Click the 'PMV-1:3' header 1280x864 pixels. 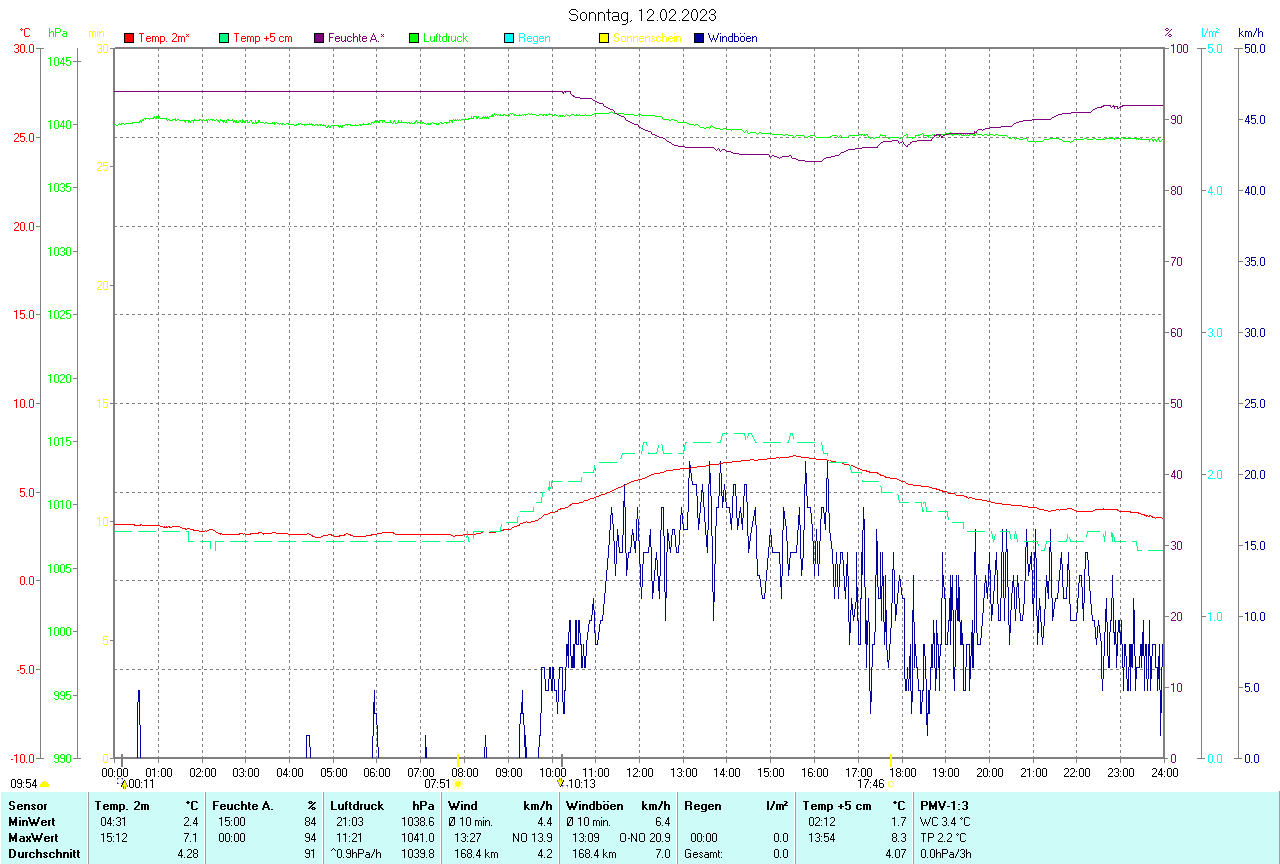click(x=945, y=806)
